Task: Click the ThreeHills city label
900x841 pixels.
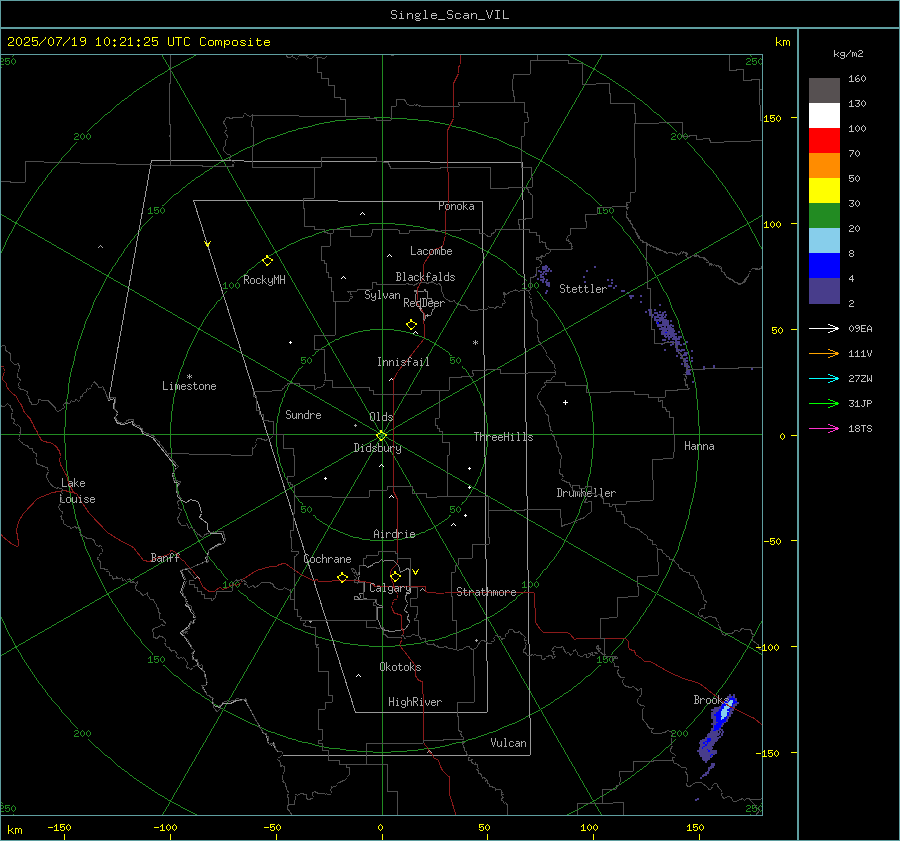Action: tap(503, 437)
